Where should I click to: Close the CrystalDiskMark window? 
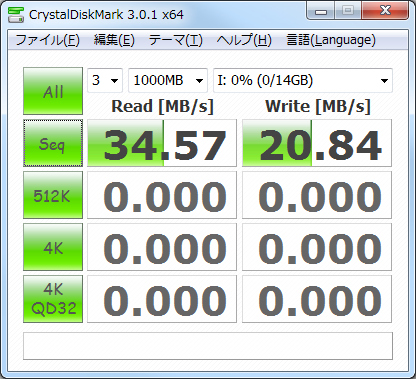pyautogui.click(x=385, y=11)
